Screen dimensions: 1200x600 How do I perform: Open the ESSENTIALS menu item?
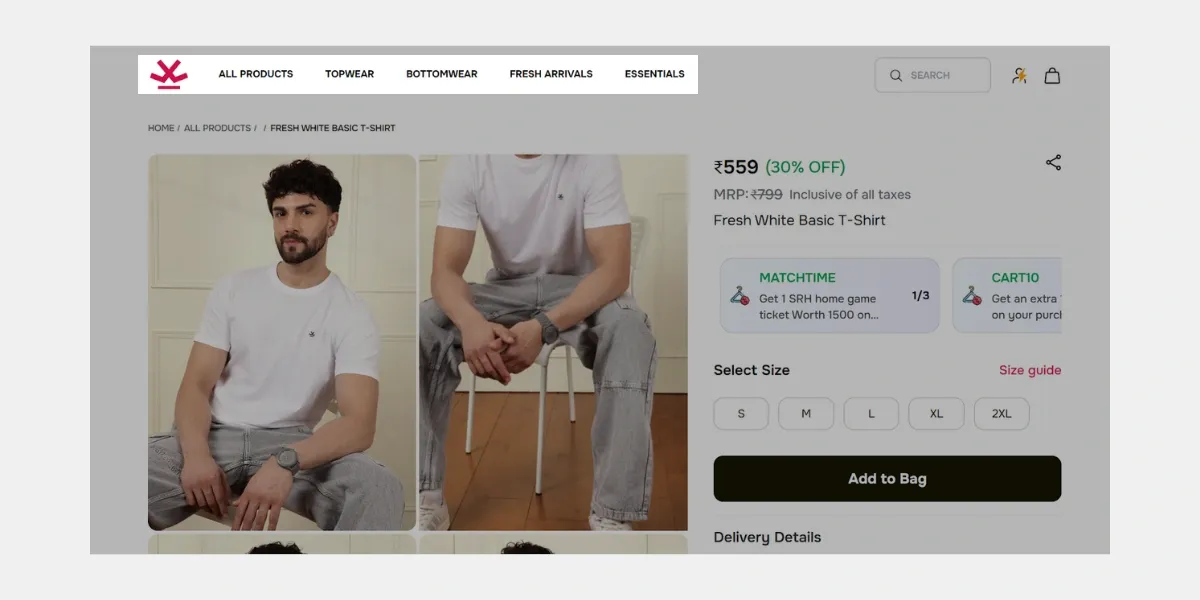point(655,73)
